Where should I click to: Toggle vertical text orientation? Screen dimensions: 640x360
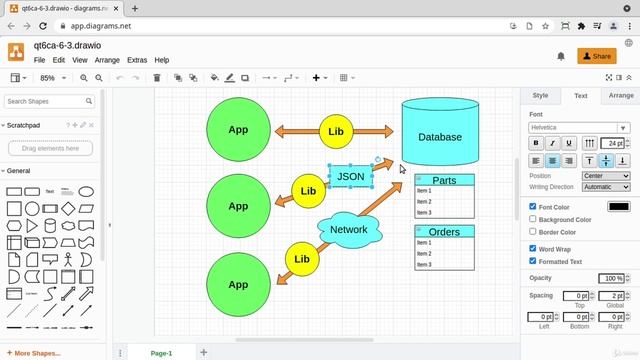coord(589,143)
